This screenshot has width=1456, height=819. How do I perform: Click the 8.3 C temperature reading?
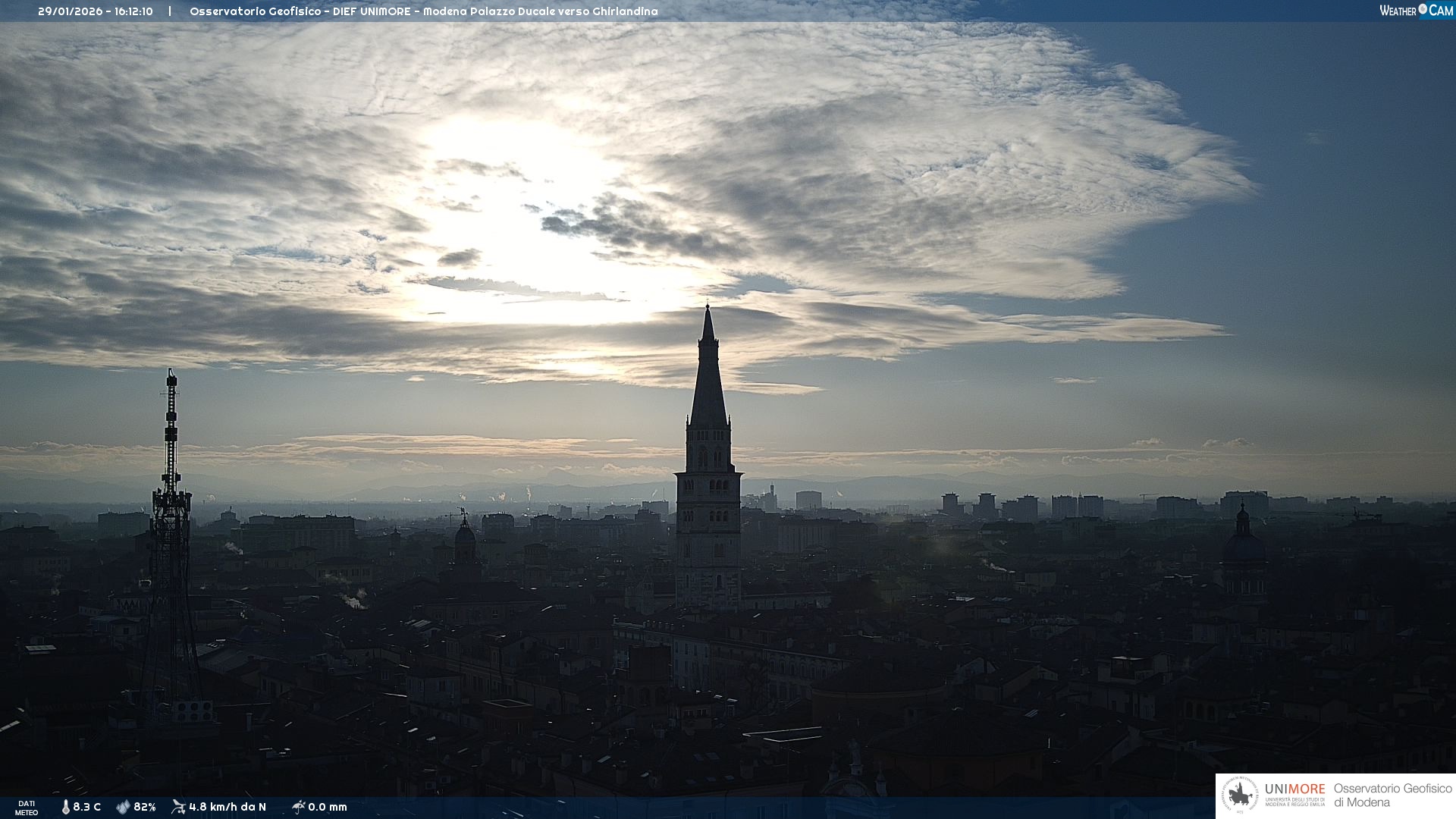[87, 807]
